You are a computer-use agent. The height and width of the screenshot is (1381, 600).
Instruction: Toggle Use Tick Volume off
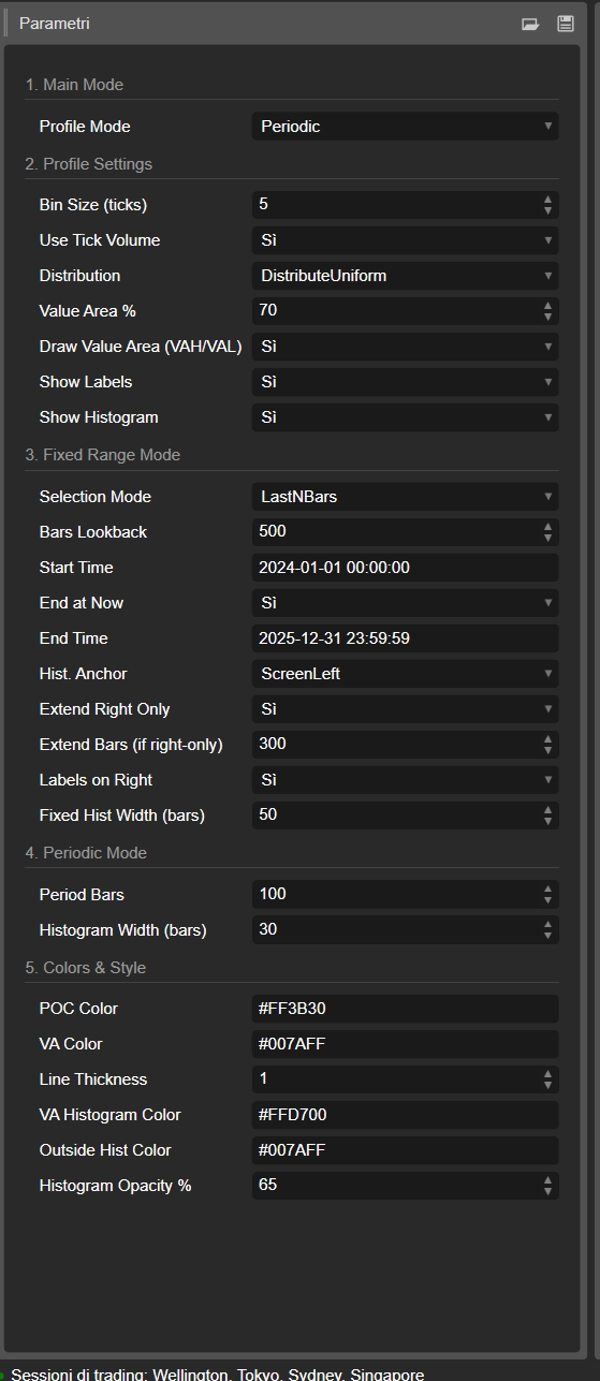(x=404, y=240)
